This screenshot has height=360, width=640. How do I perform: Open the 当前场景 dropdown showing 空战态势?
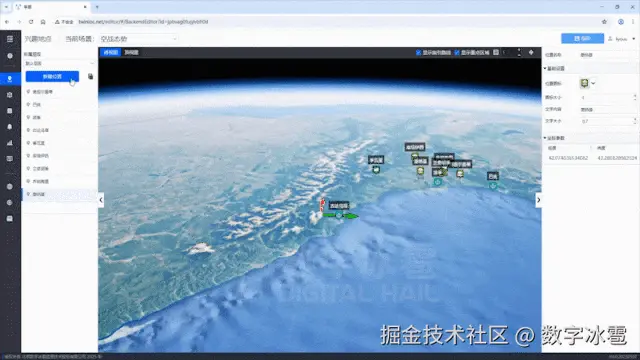coord(139,39)
